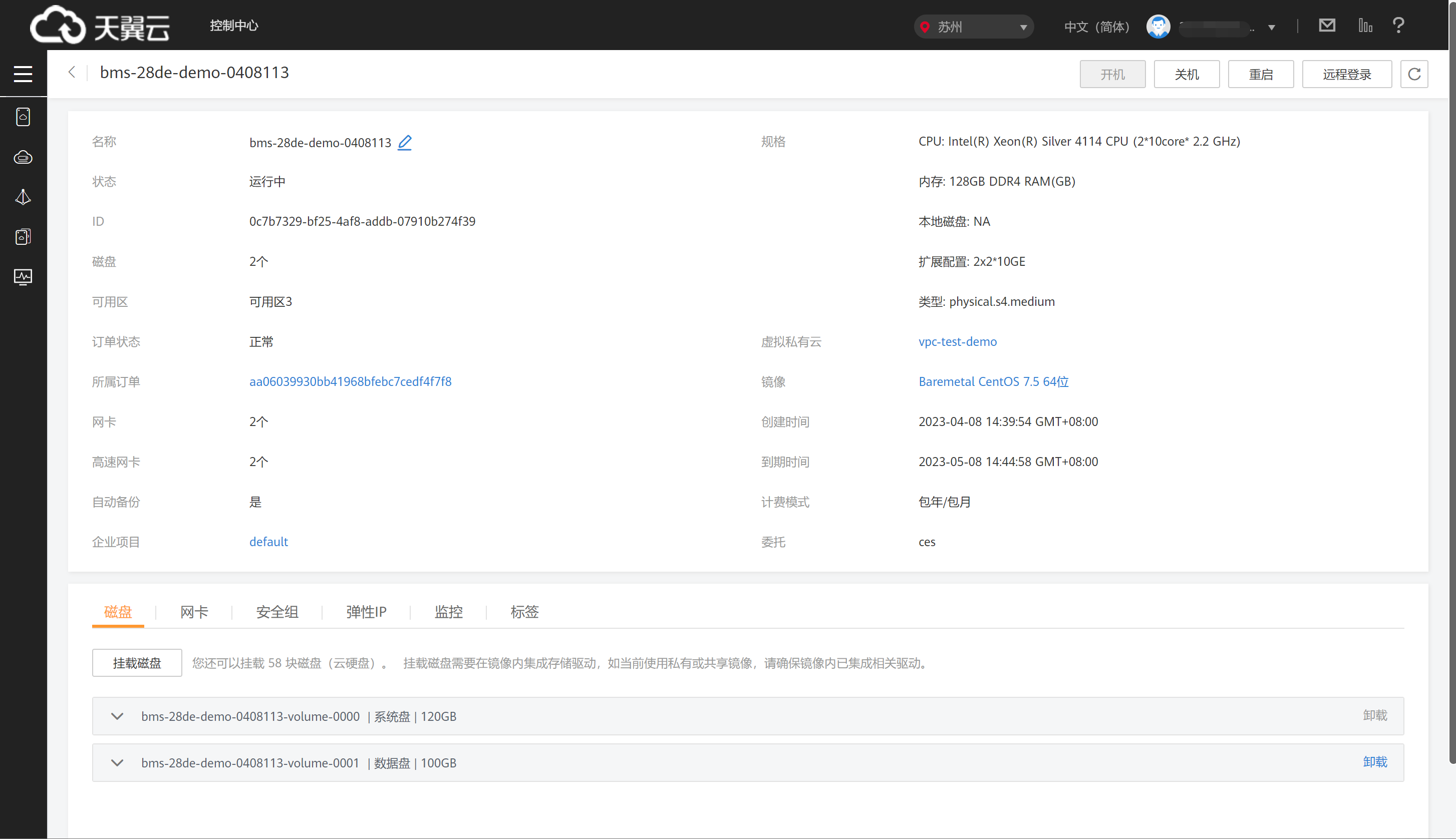Open the mail messages icon
Screen dimensions: 1456x839
click(1327, 26)
